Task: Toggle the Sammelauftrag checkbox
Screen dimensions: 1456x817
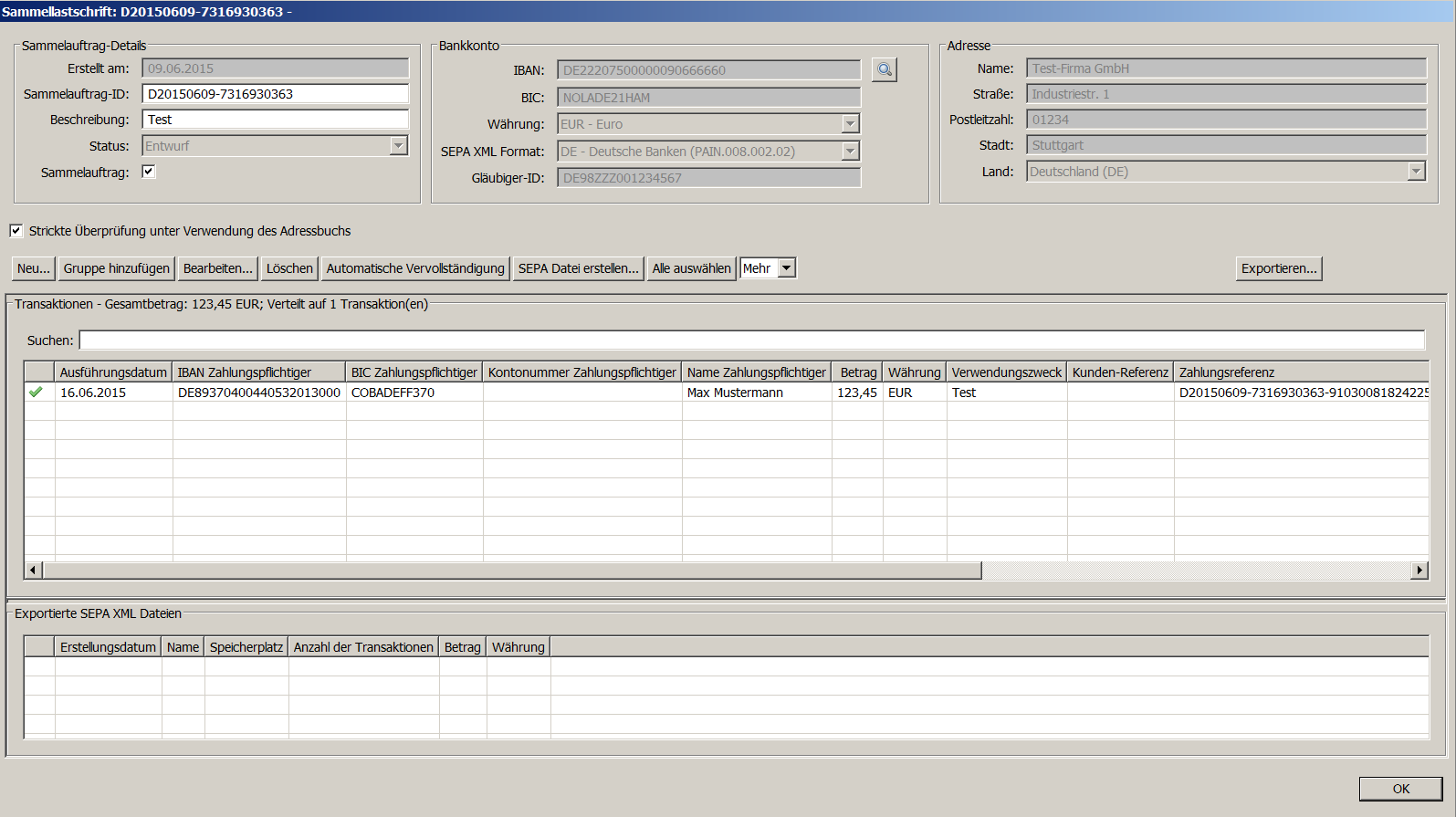Action: click(x=149, y=172)
